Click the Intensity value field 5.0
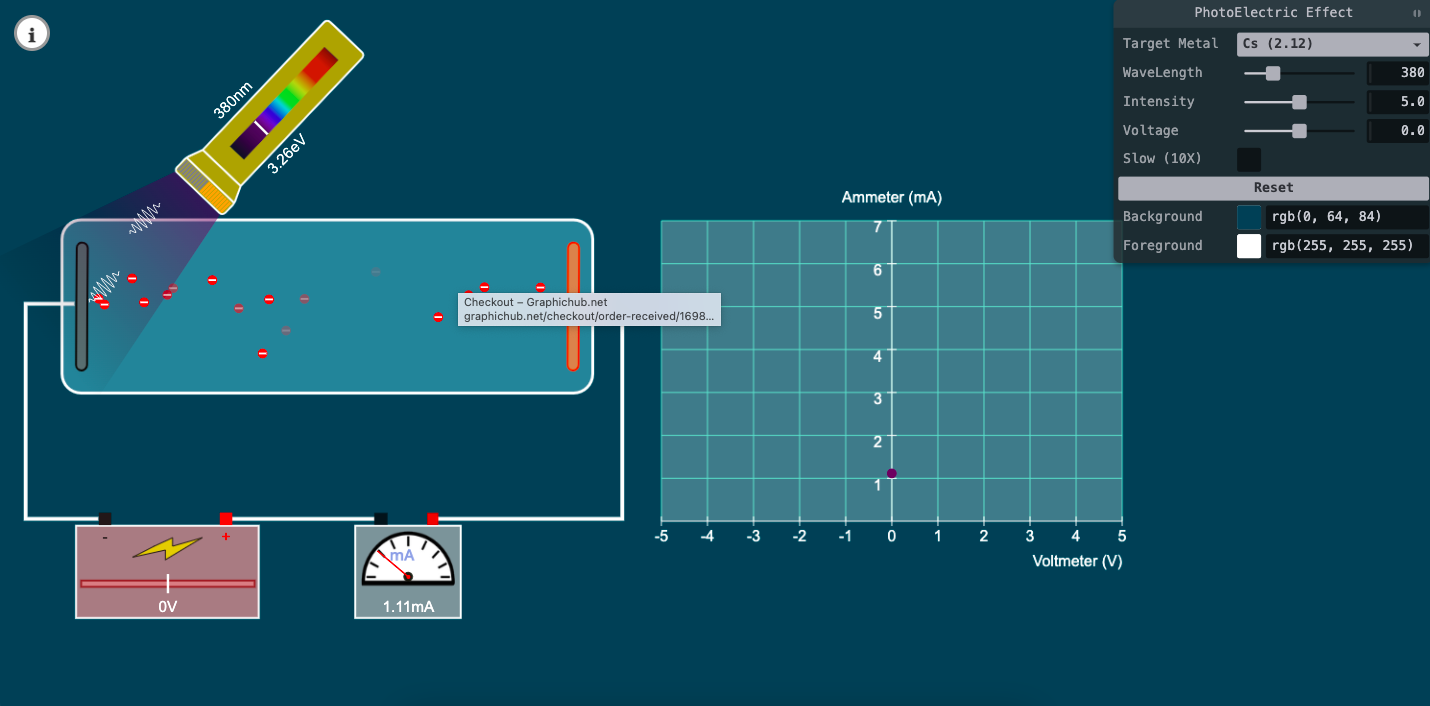The height and width of the screenshot is (706, 1430). [1398, 102]
